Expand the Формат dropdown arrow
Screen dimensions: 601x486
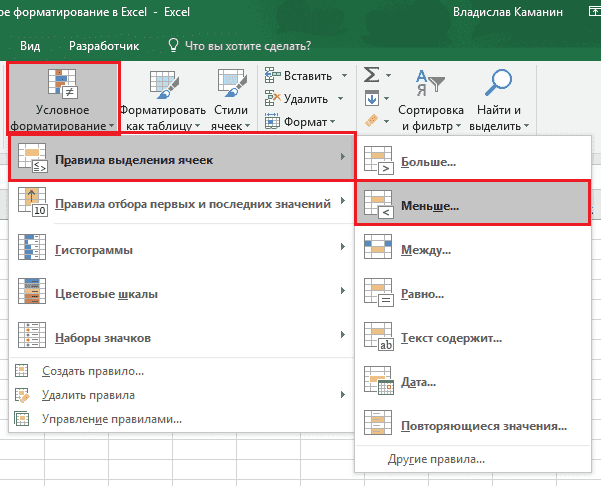pyautogui.click(x=332, y=122)
